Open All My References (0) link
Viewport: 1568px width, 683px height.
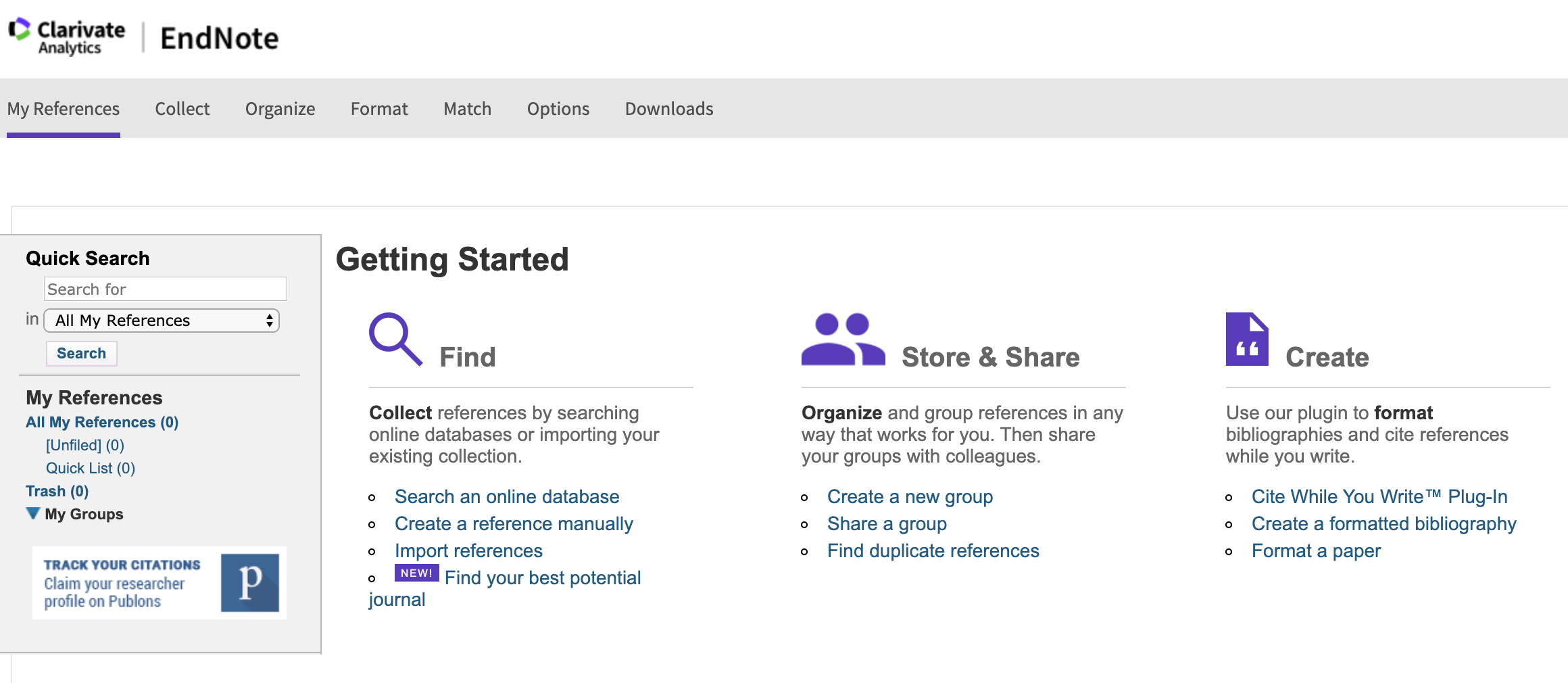(102, 422)
